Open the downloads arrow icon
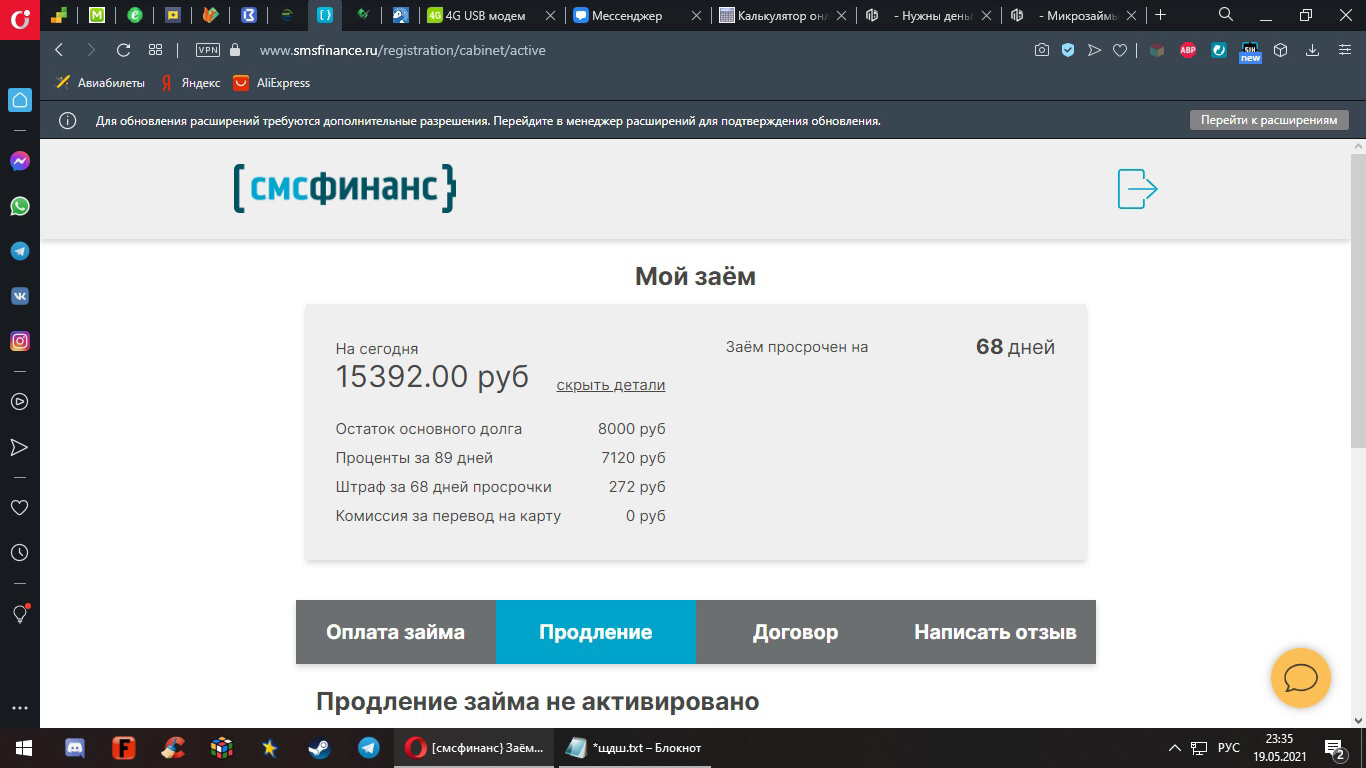 [1312, 50]
